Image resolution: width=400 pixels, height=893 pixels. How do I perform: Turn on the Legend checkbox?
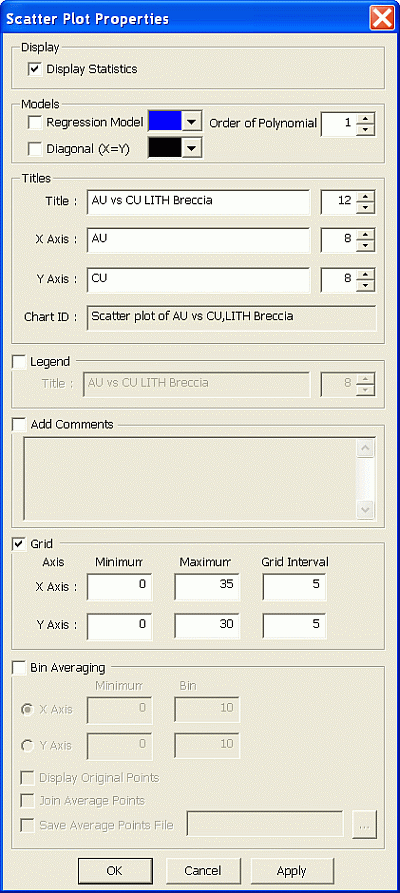click(x=19, y=362)
